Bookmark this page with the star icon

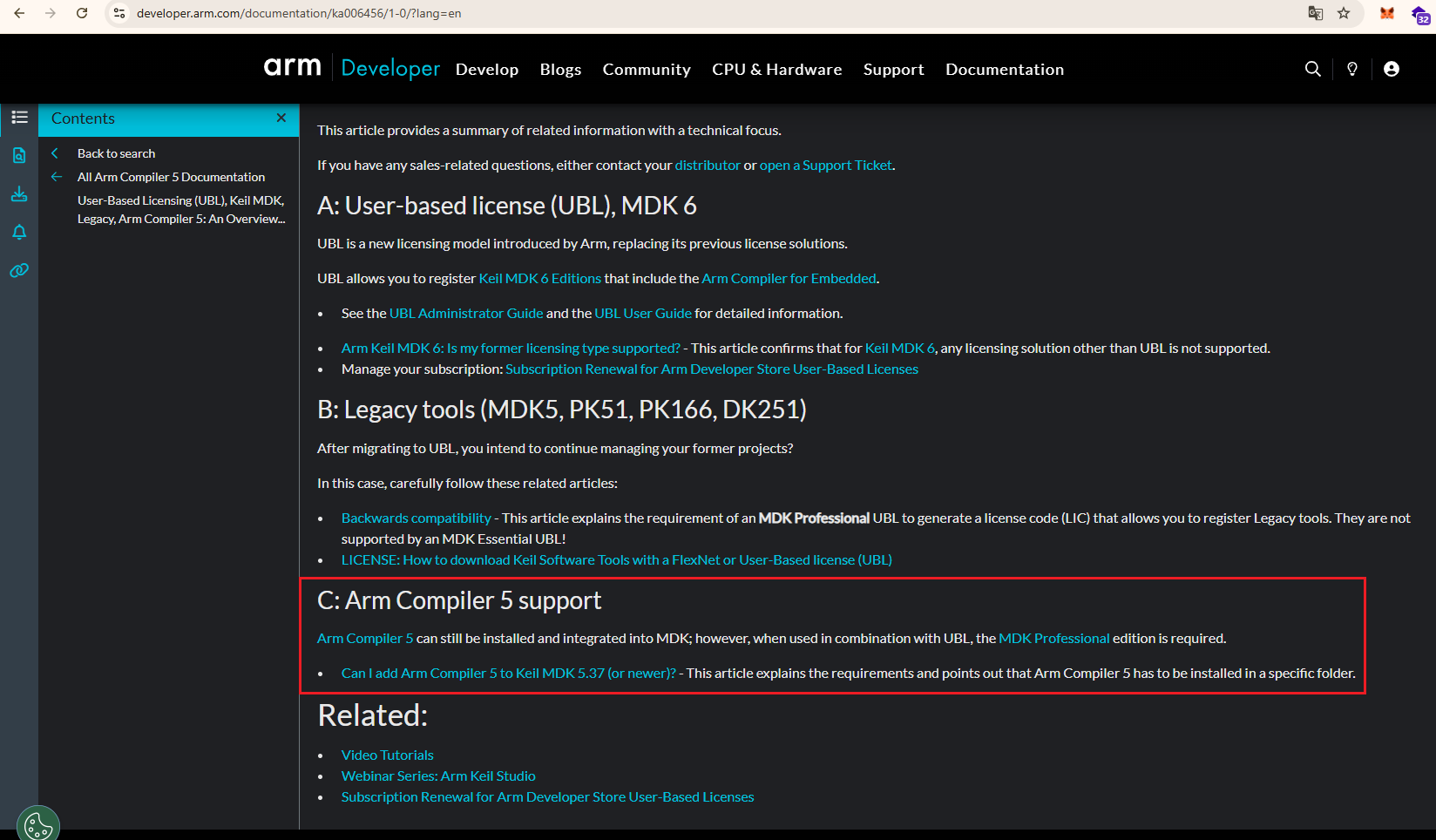(x=1344, y=13)
